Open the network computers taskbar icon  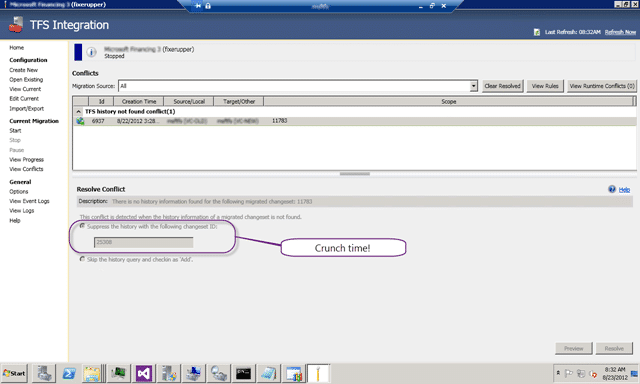click(x=193, y=373)
